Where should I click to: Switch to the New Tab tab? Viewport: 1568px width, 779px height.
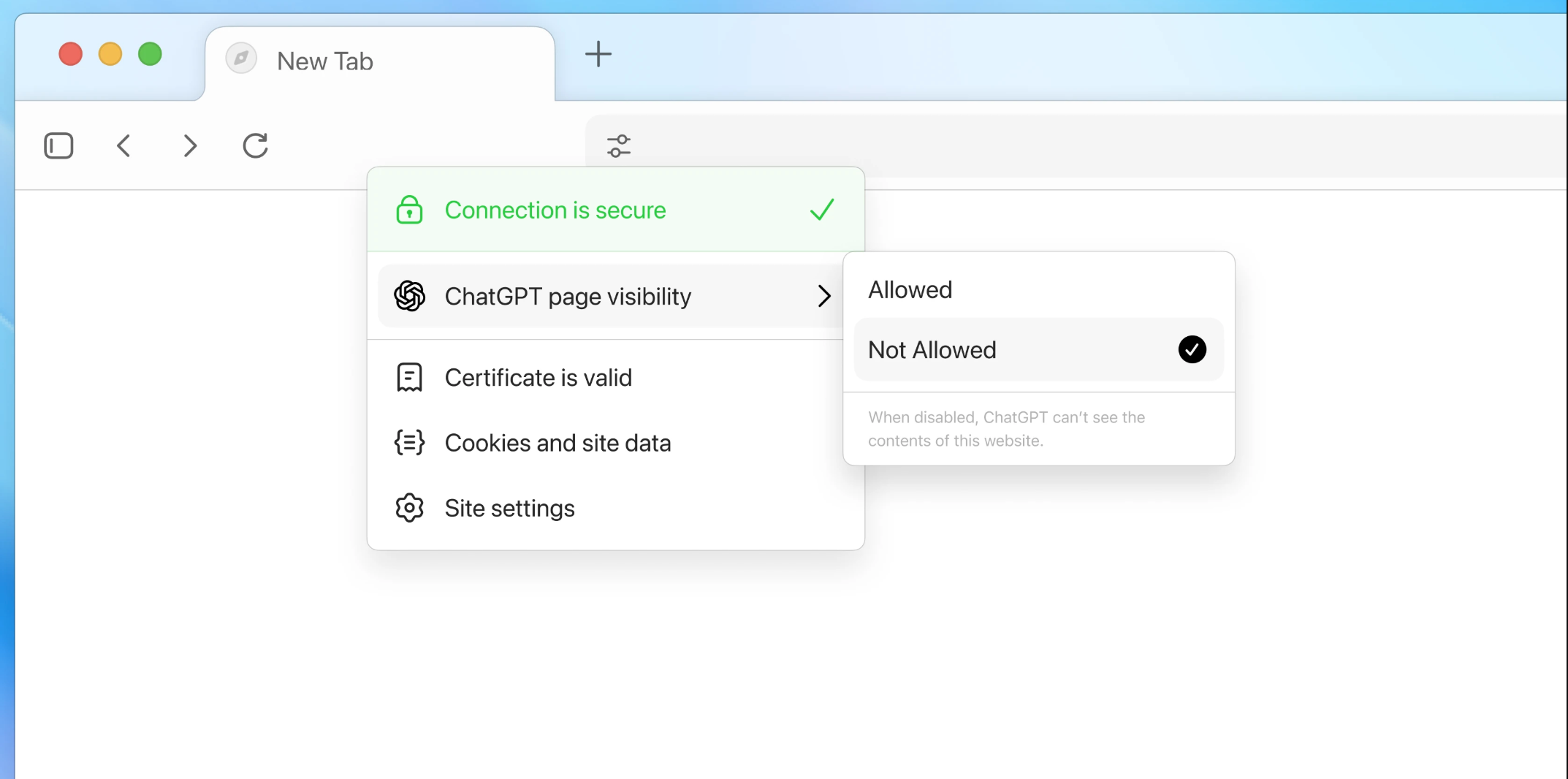coord(325,61)
